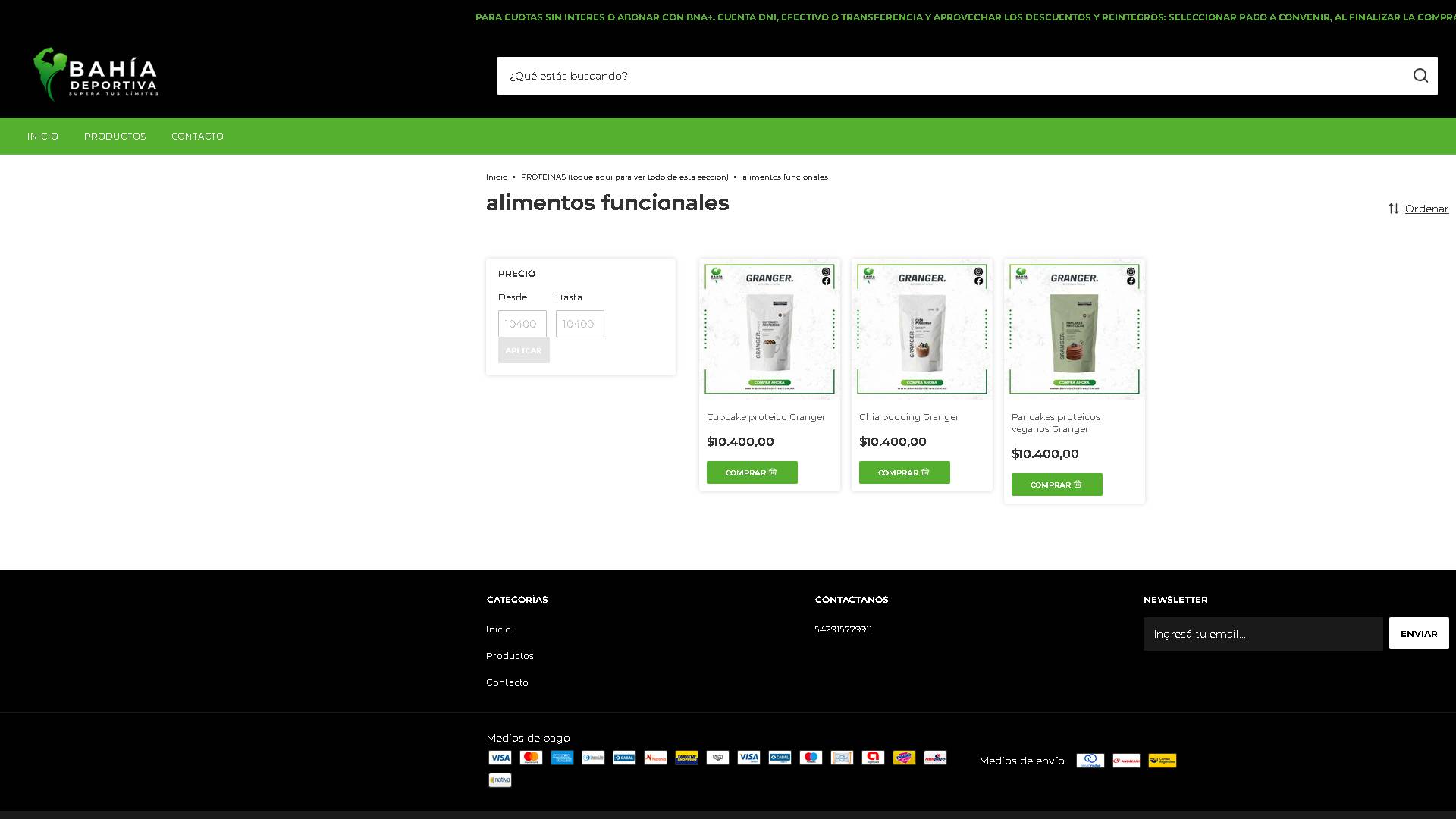The height and width of the screenshot is (819, 1456).
Task: Click the footer Inicio link
Action: point(498,629)
